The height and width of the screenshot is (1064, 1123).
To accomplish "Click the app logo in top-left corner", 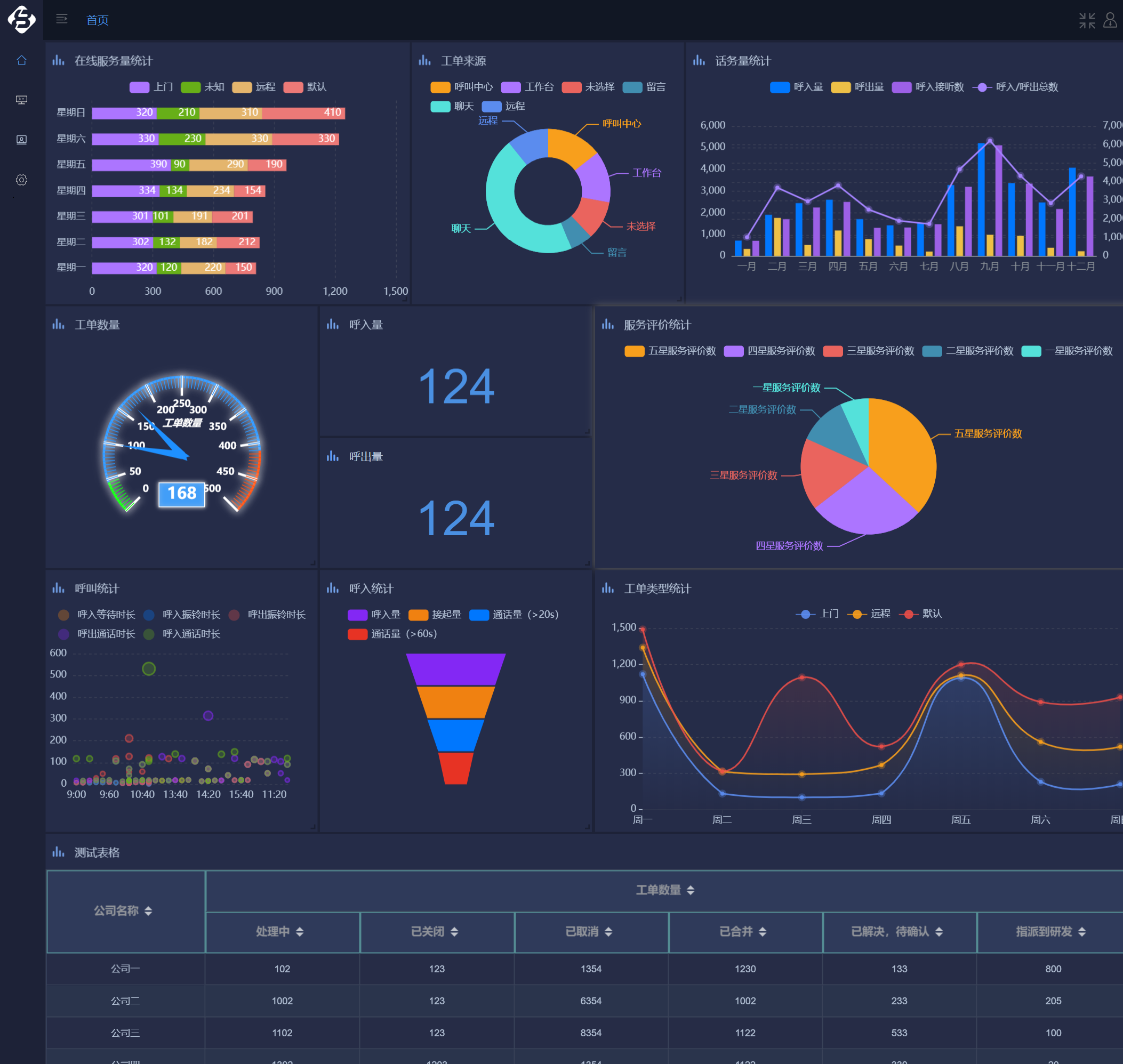I will (21, 20).
